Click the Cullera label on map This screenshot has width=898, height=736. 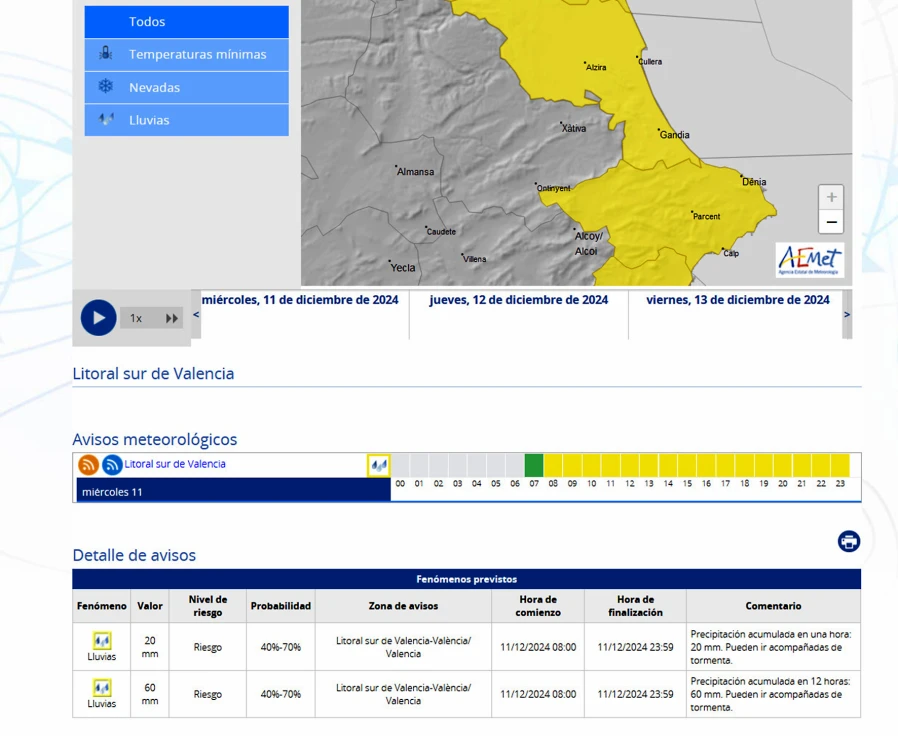pos(650,62)
